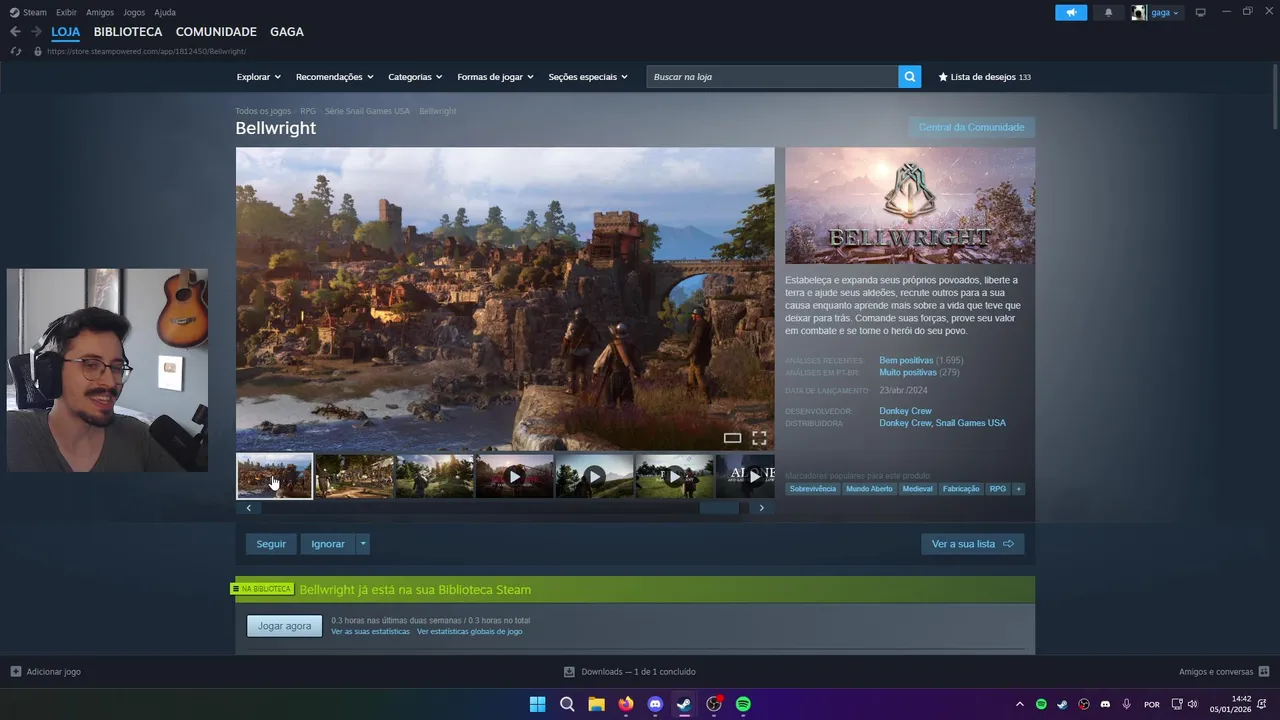Open the Bem positivas recent reviews link

point(906,360)
